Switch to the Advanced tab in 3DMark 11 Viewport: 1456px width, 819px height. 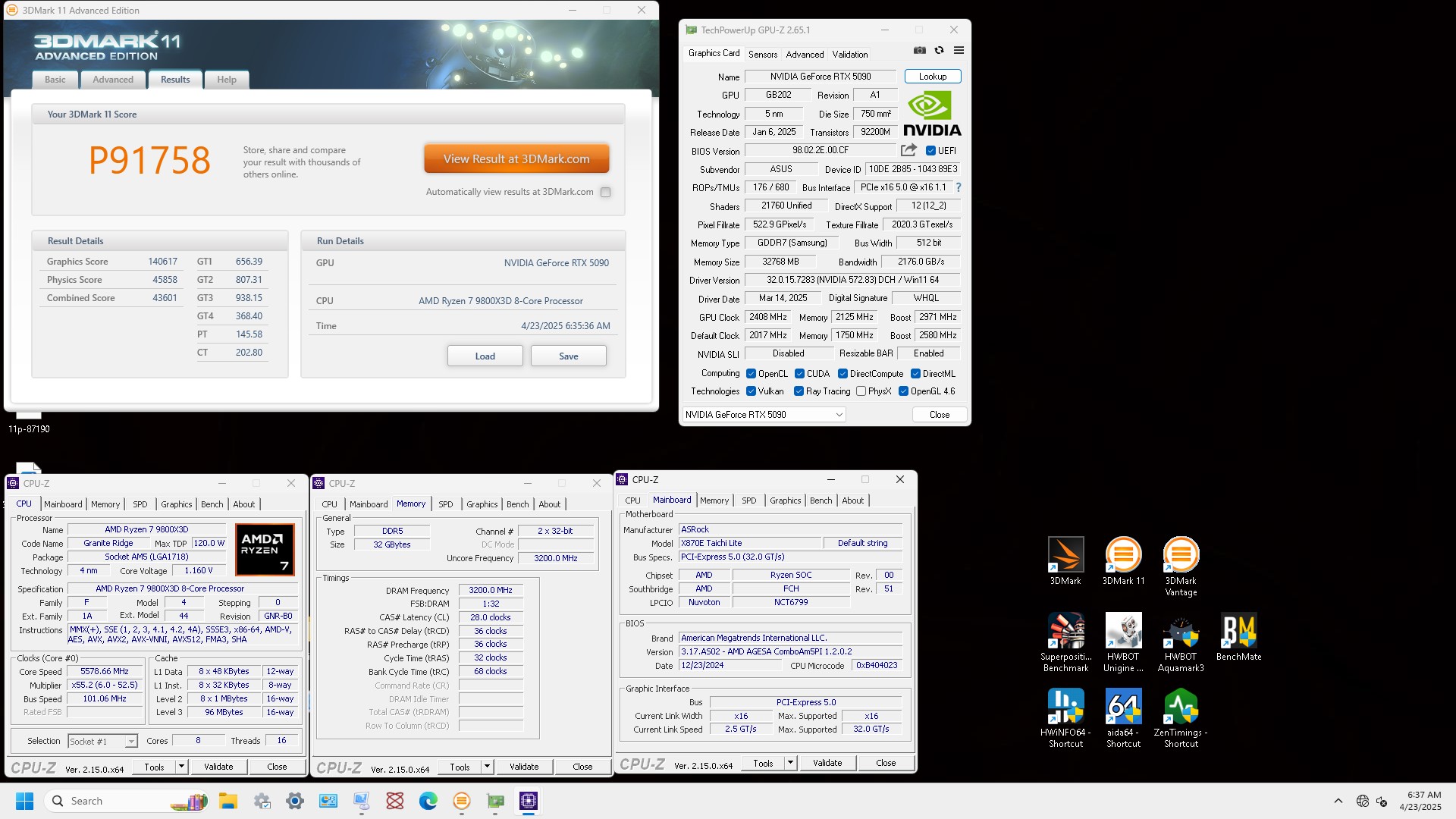tap(113, 80)
